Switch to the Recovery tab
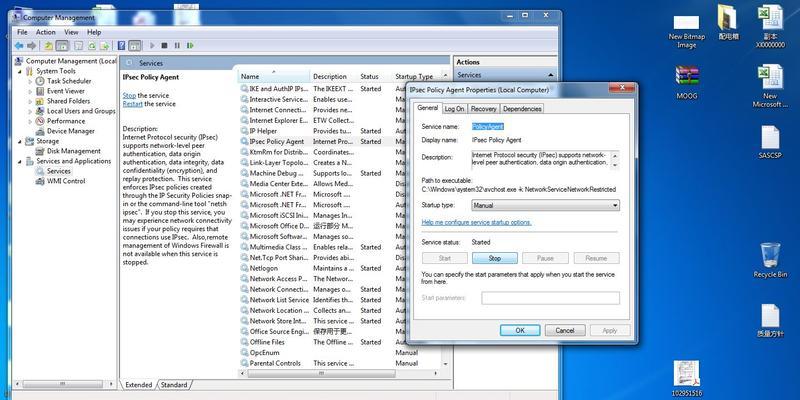This screenshot has height=400, width=800. click(484, 109)
